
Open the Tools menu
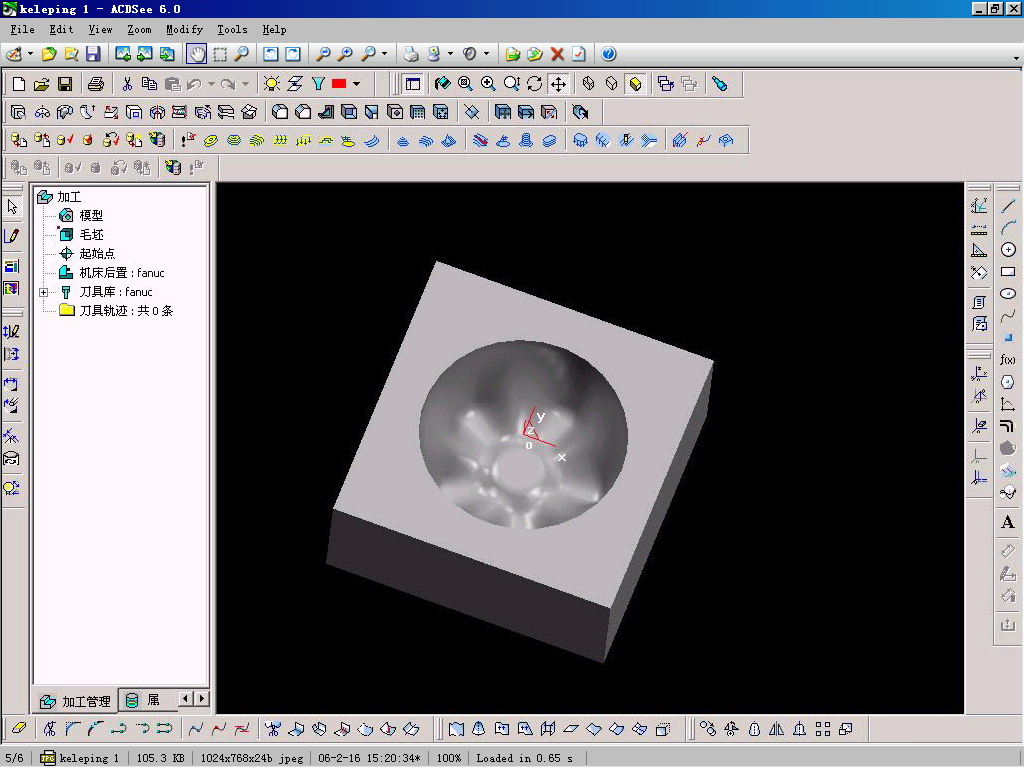(x=232, y=29)
